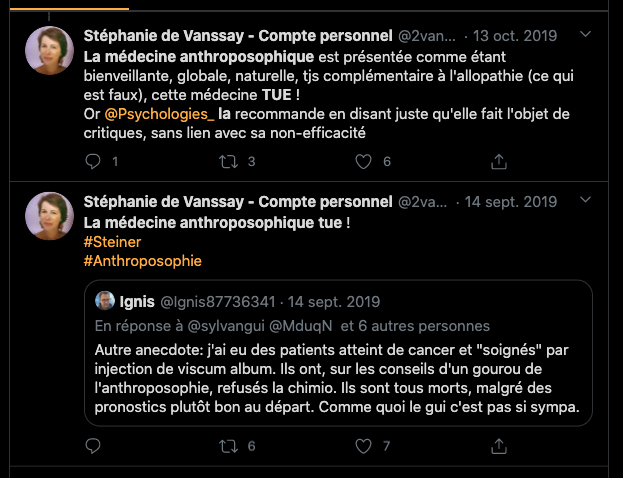Like the 14 sept. 2019 tweet

point(363,446)
